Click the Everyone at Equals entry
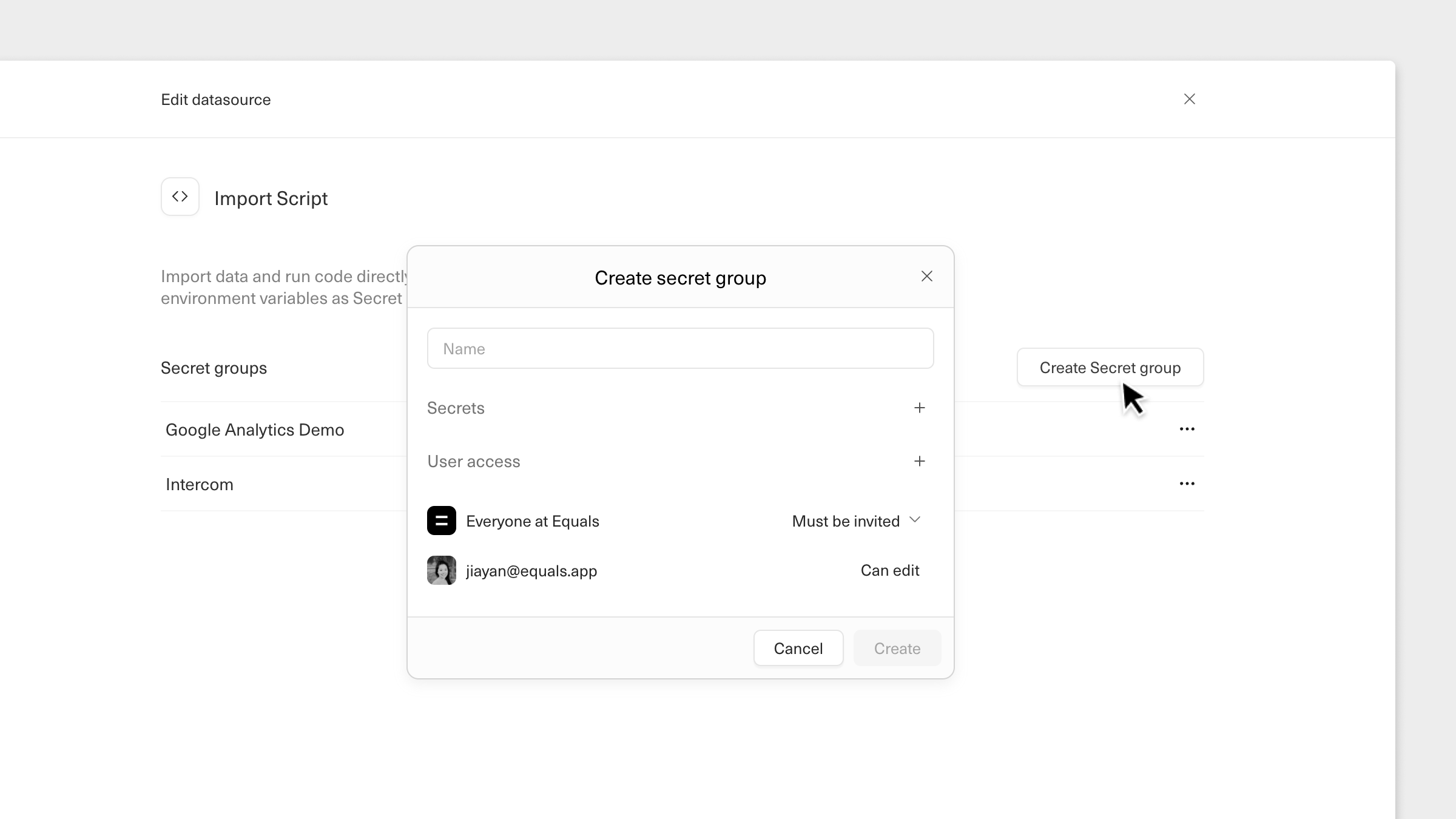This screenshot has width=1456, height=819. pyautogui.click(x=532, y=521)
